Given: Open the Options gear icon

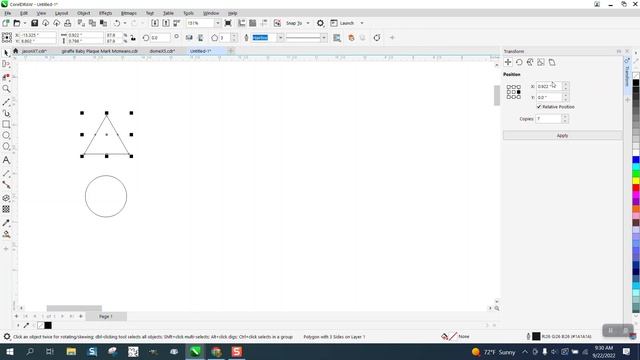Looking at the screenshot, I should [x=320, y=23].
